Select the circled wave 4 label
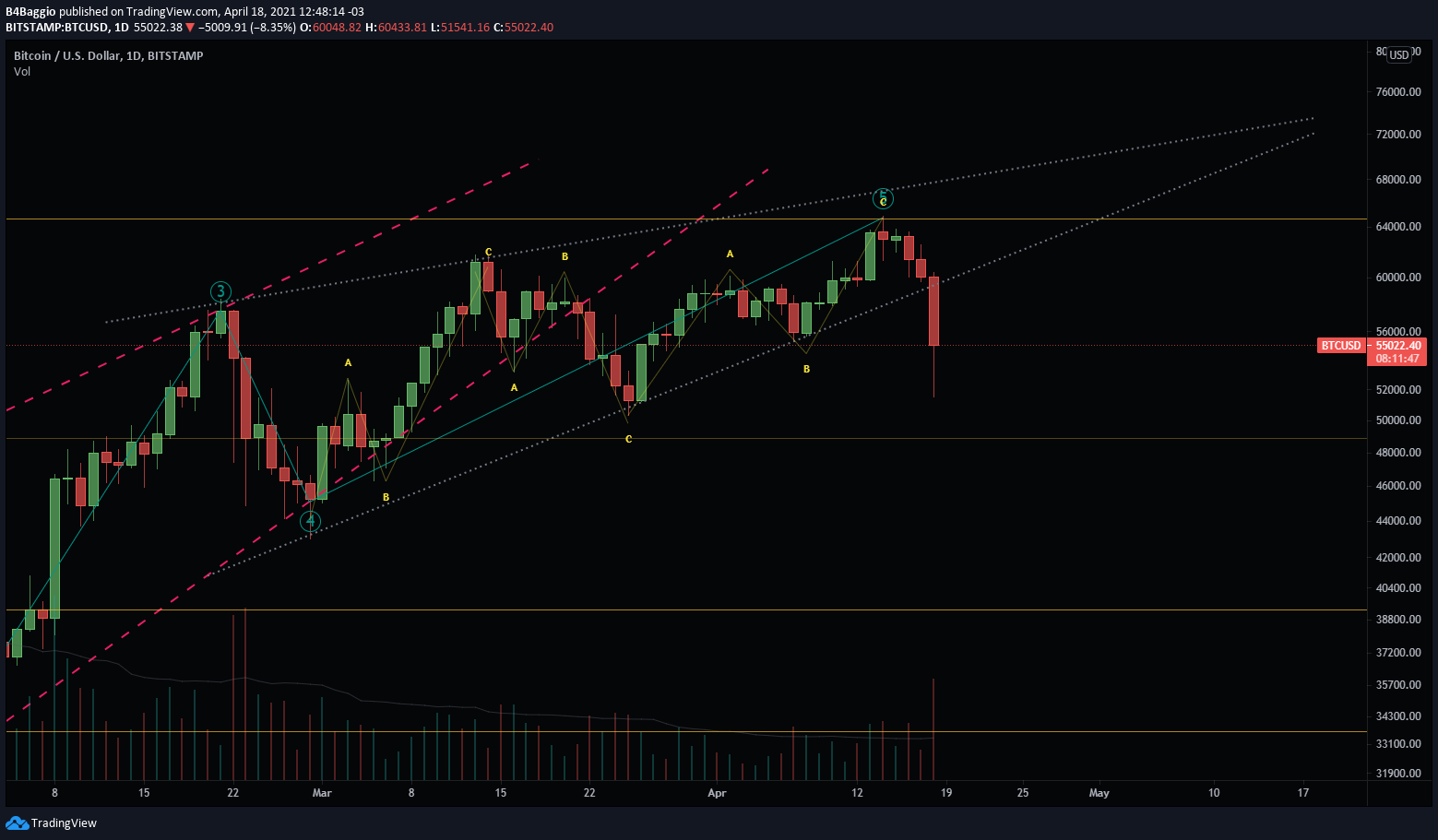 (311, 522)
